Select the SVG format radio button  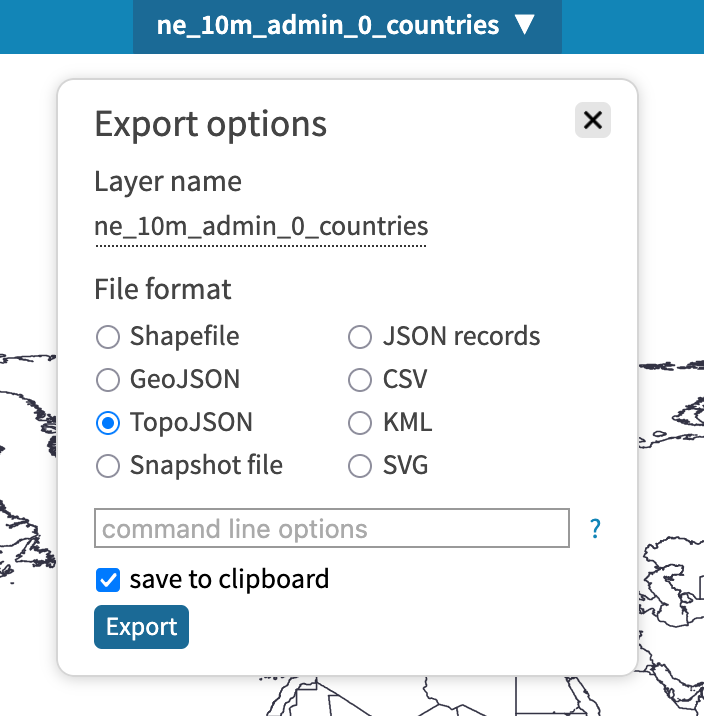tap(360, 466)
